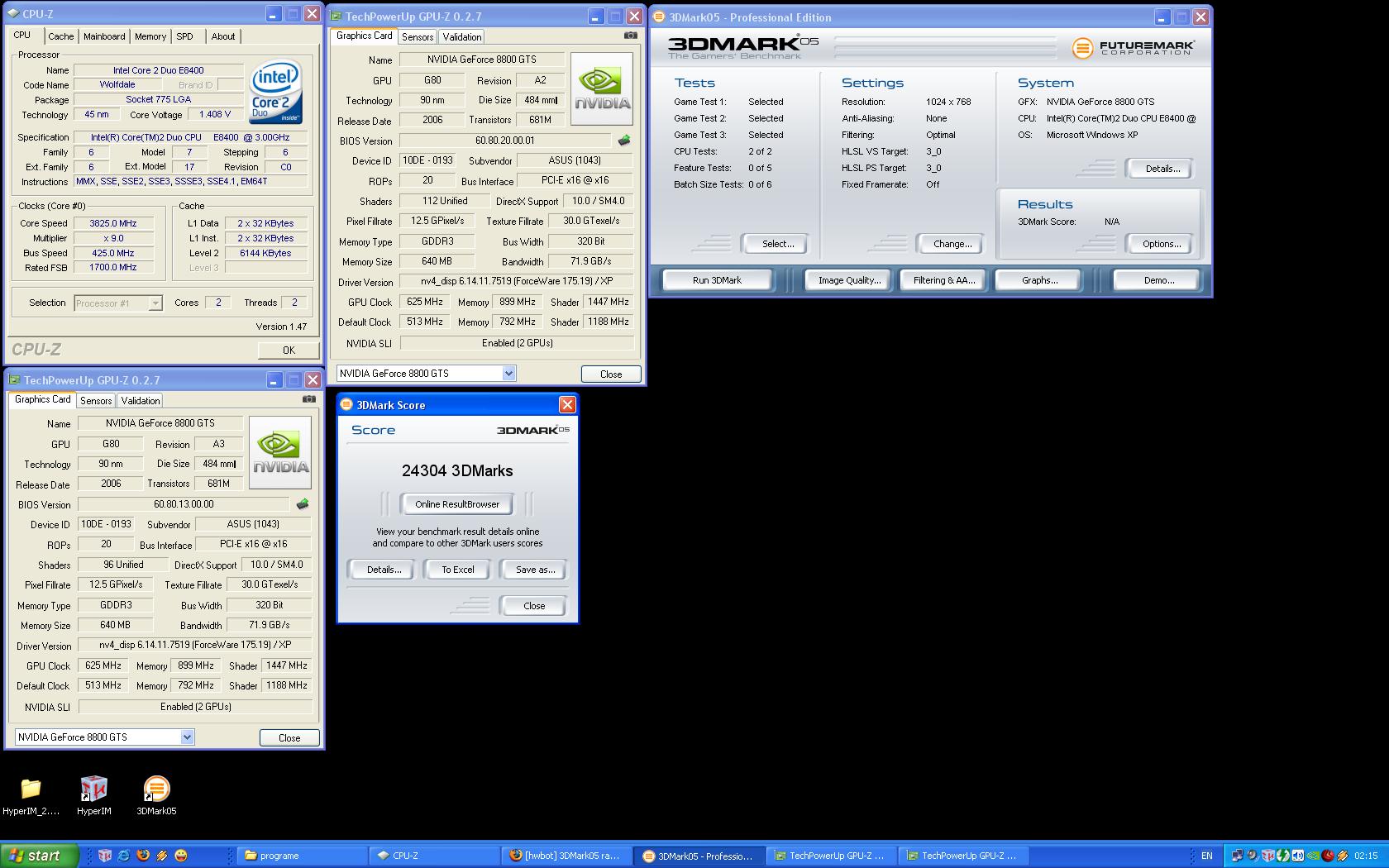Open the Validation tab in the Revision A2 GPU-Z window

click(461, 37)
